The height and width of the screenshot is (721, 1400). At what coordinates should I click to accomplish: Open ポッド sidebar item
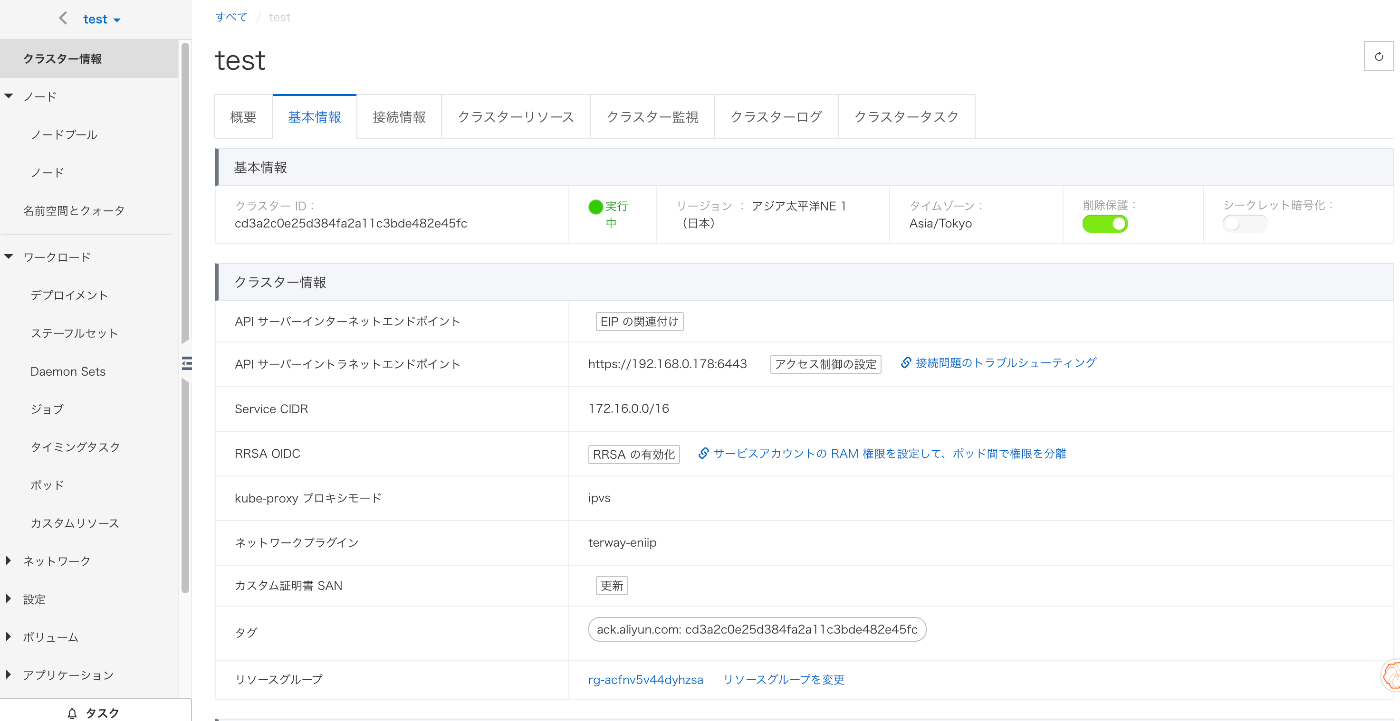pyautogui.click(x=47, y=485)
